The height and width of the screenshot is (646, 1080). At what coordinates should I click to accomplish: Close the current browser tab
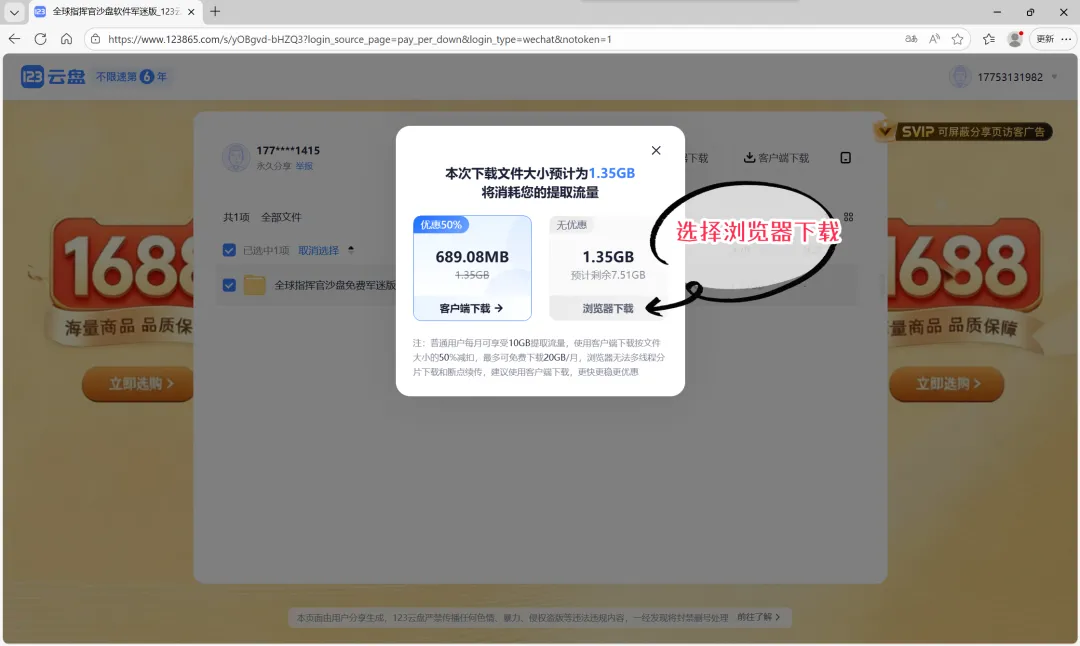coord(191,12)
